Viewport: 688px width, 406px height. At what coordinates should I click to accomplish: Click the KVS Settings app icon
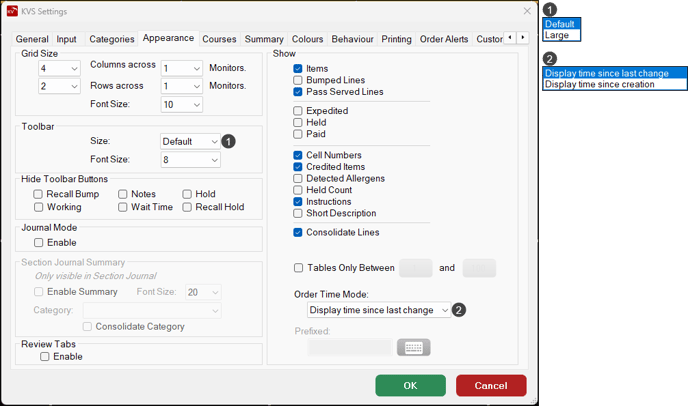click(x=13, y=11)
